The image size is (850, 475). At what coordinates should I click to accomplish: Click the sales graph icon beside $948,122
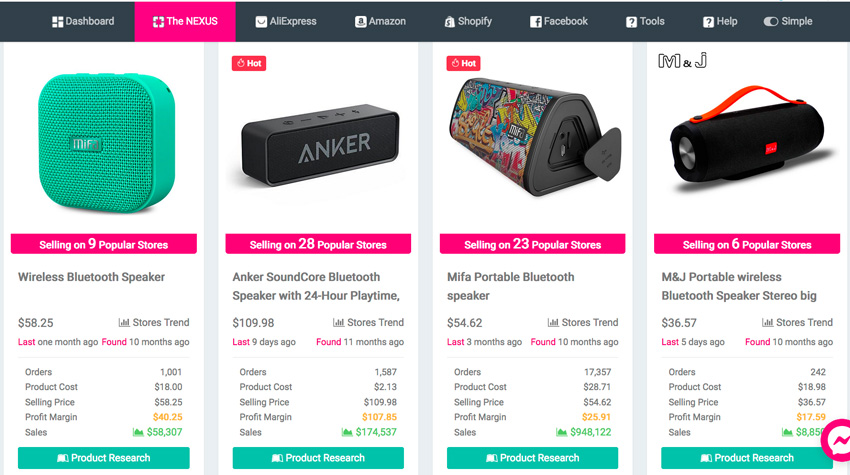pos(561,432)
